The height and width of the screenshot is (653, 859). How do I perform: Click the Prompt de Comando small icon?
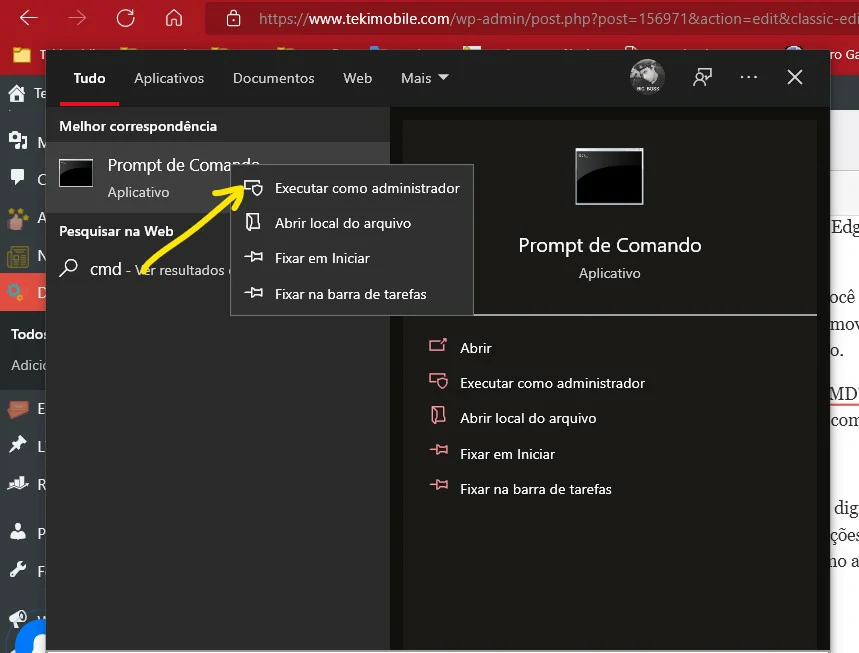coord(76,173)
